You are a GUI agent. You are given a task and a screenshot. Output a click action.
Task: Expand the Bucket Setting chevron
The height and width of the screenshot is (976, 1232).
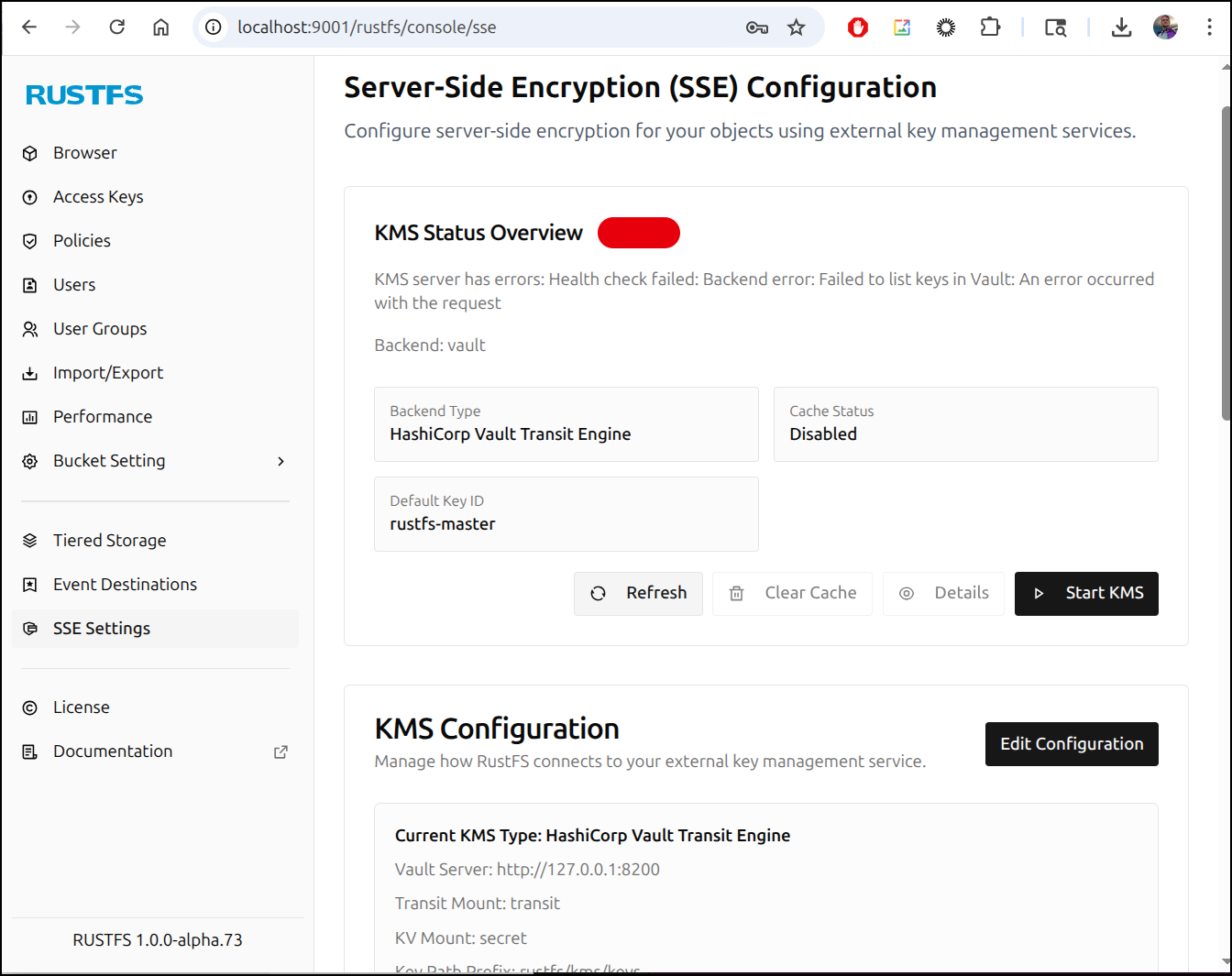280,461
